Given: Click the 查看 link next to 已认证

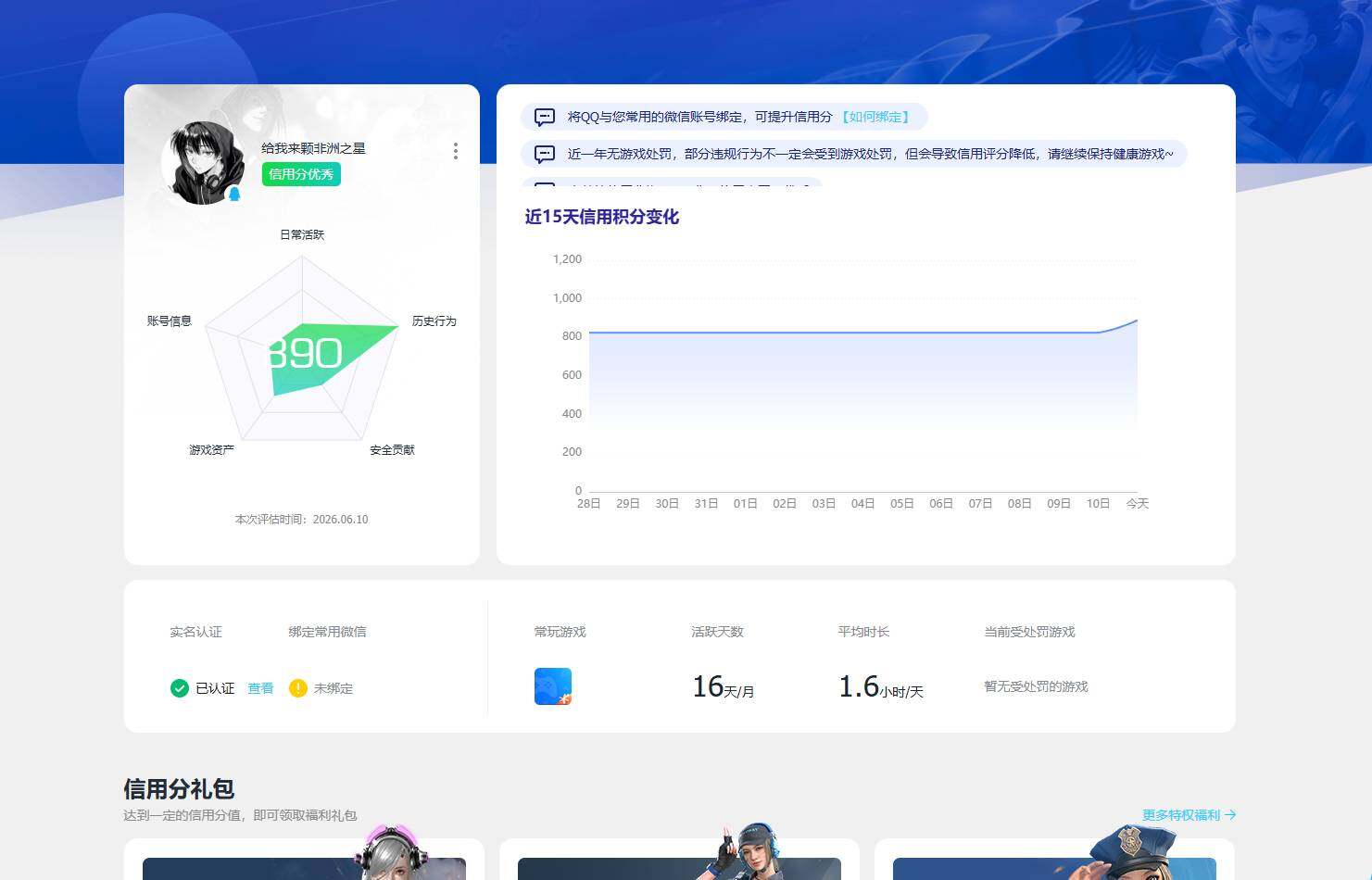Looking at the screenshot, I should point(260,688).
